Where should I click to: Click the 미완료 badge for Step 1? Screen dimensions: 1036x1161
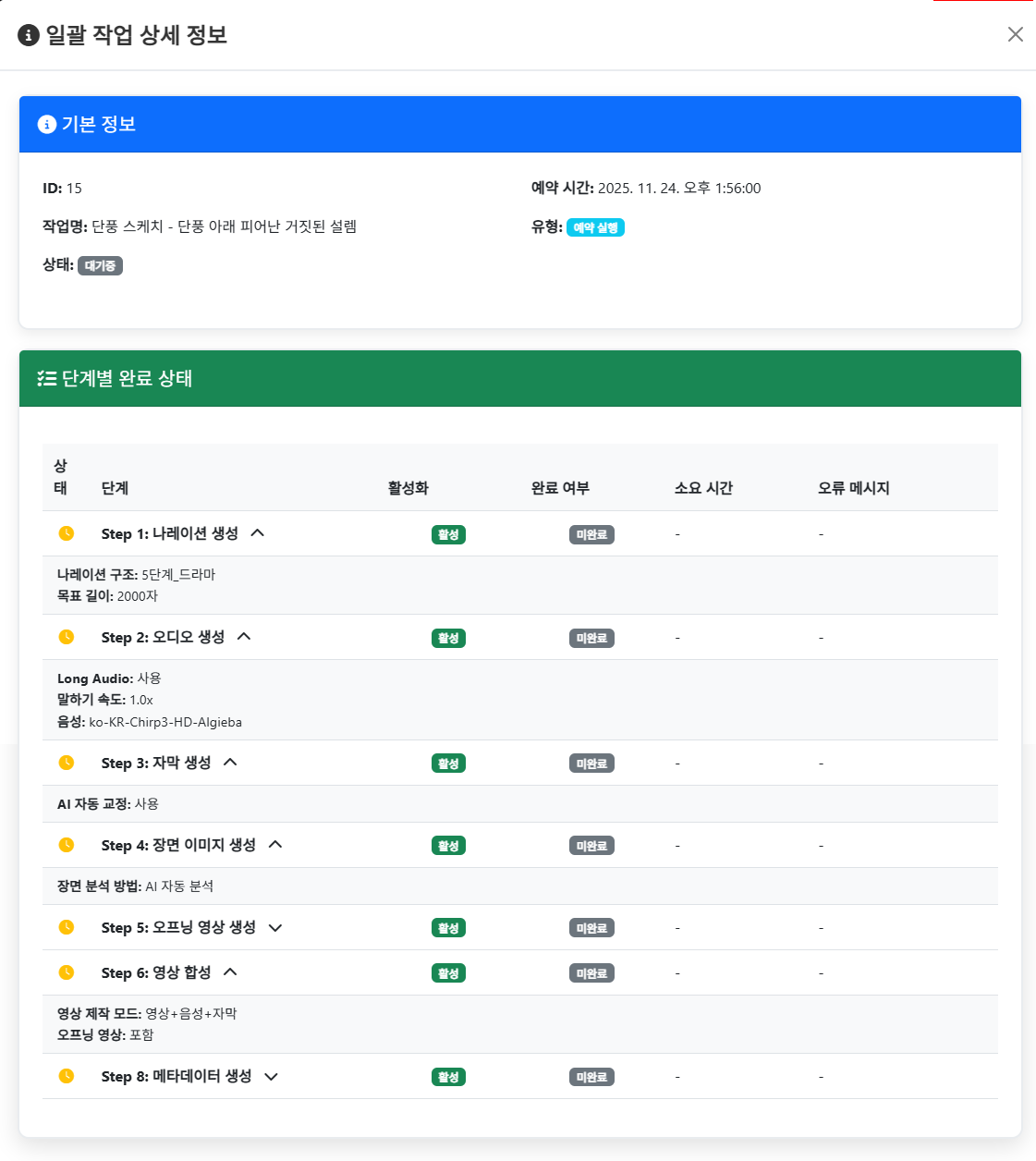(591, 534)
